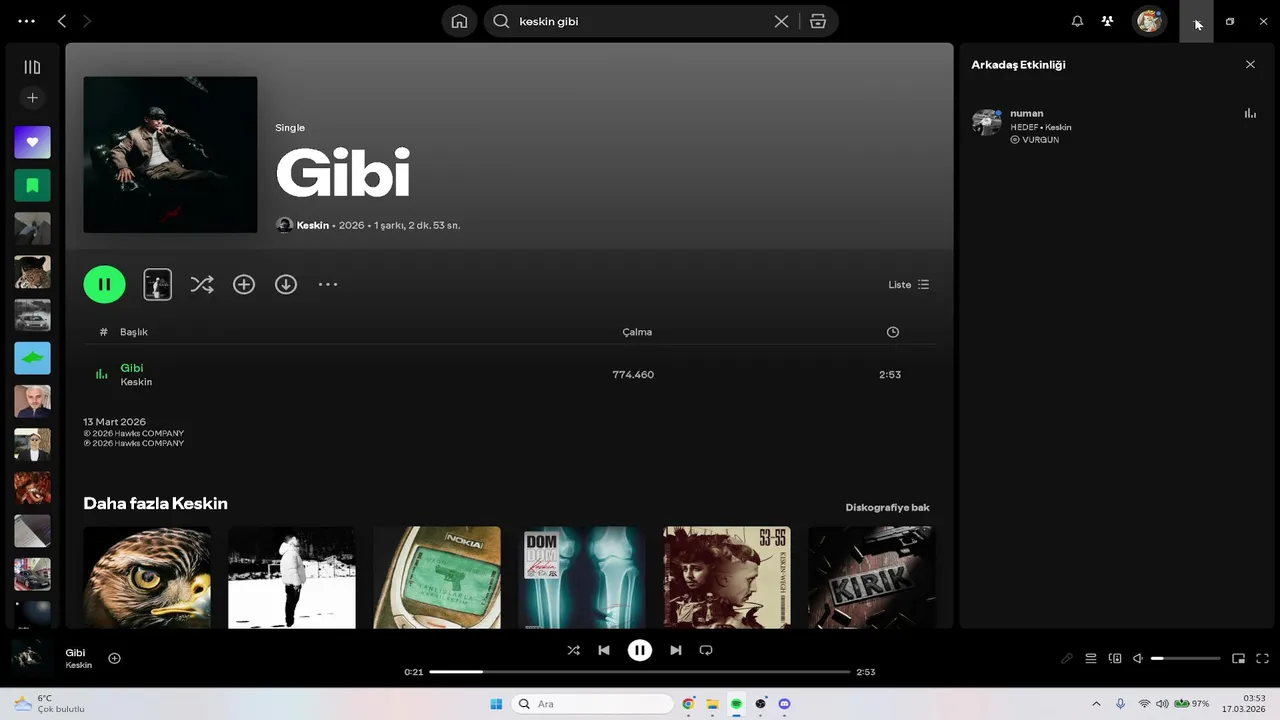The width and height of the screenshot is (1280, 720).
Task: Click the duration clock column icon
Action: [x=893, y=332]
